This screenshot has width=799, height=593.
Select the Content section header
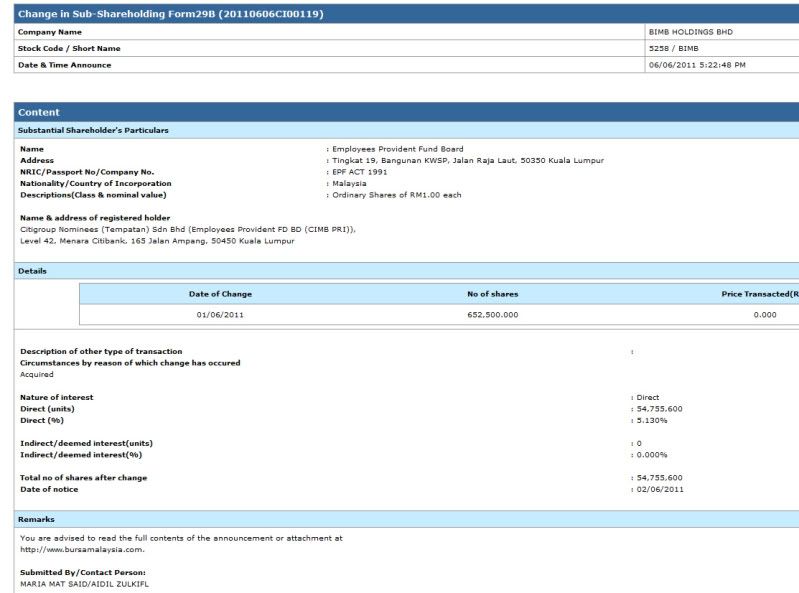[39, 112]
